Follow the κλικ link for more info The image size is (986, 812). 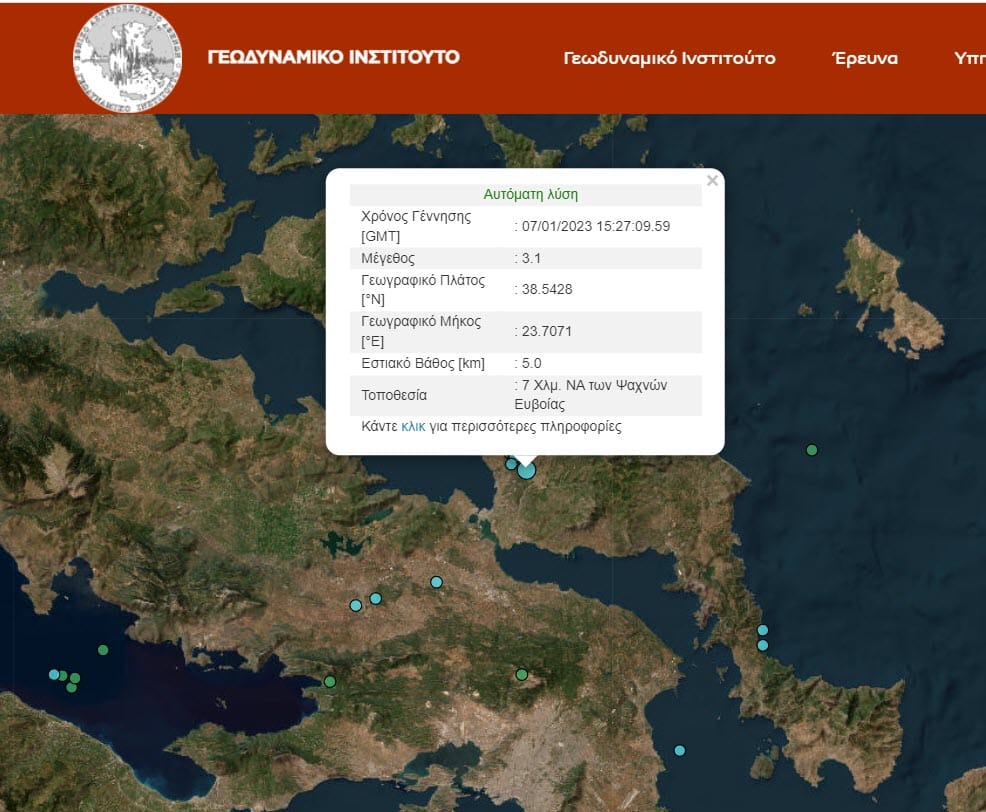[413, 426]
